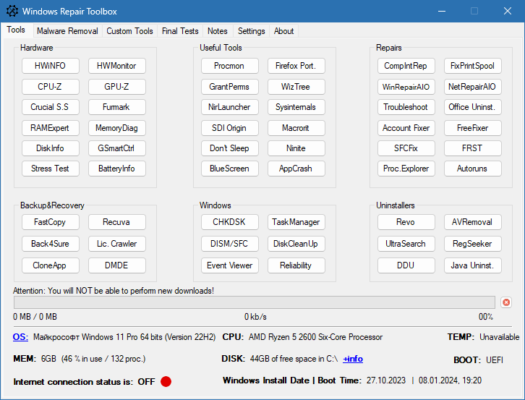Image resolution: width=525 pixels, height=400 pixels.
Task: Launch Recuva
Action: (x=117, y=222)
